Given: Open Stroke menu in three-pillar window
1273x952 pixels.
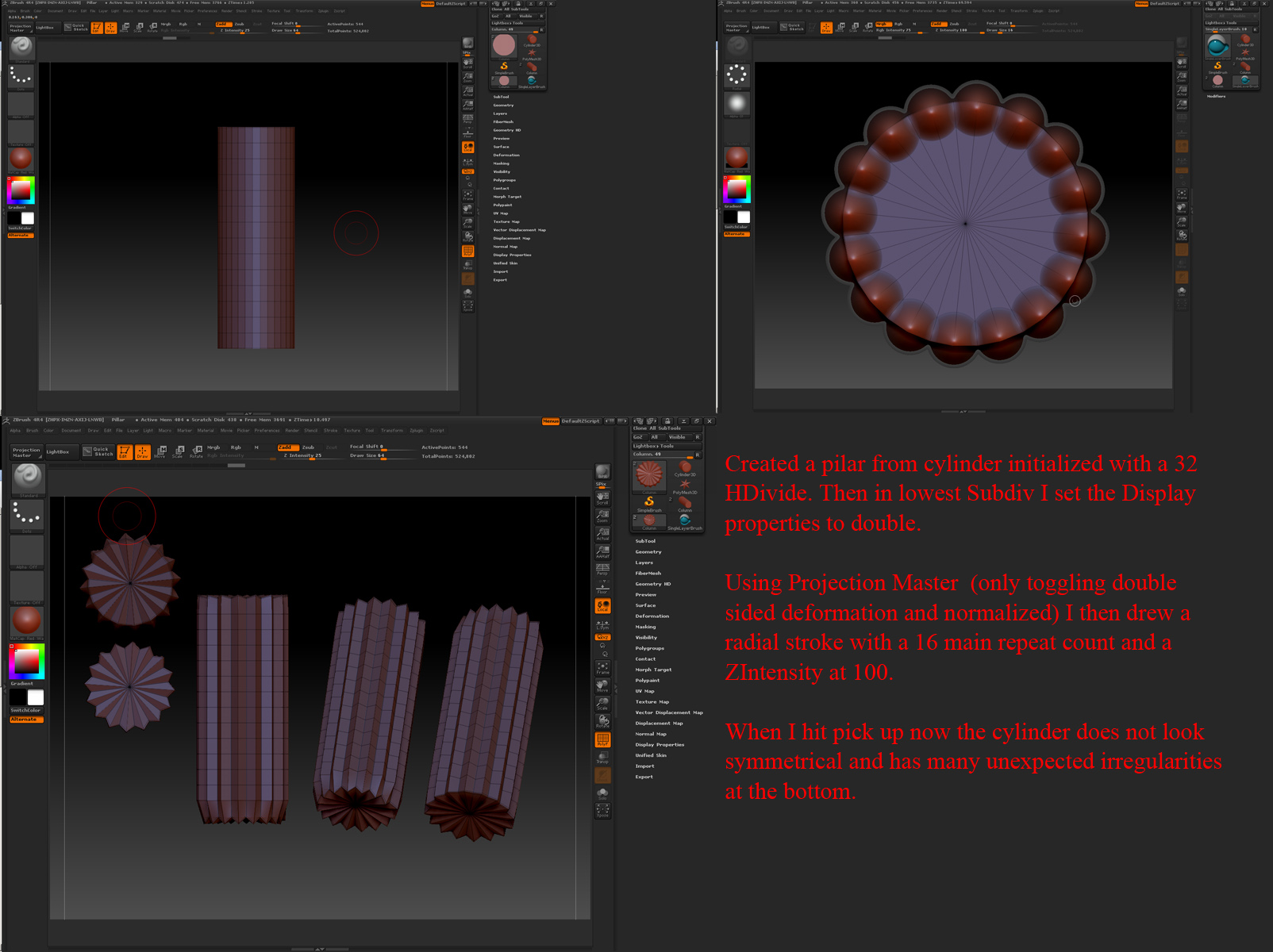Looking at the screenshot, I should click(331, 431).
